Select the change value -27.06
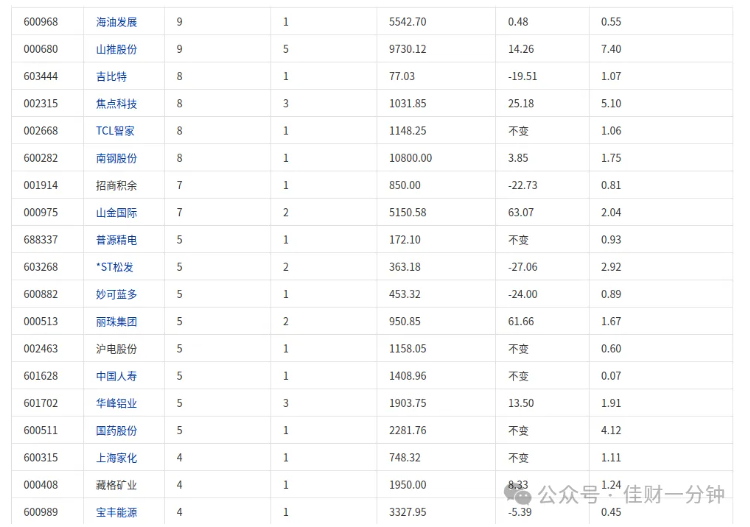Image resolution: width=750 pixels, height=527 pixels. [522, 267]
